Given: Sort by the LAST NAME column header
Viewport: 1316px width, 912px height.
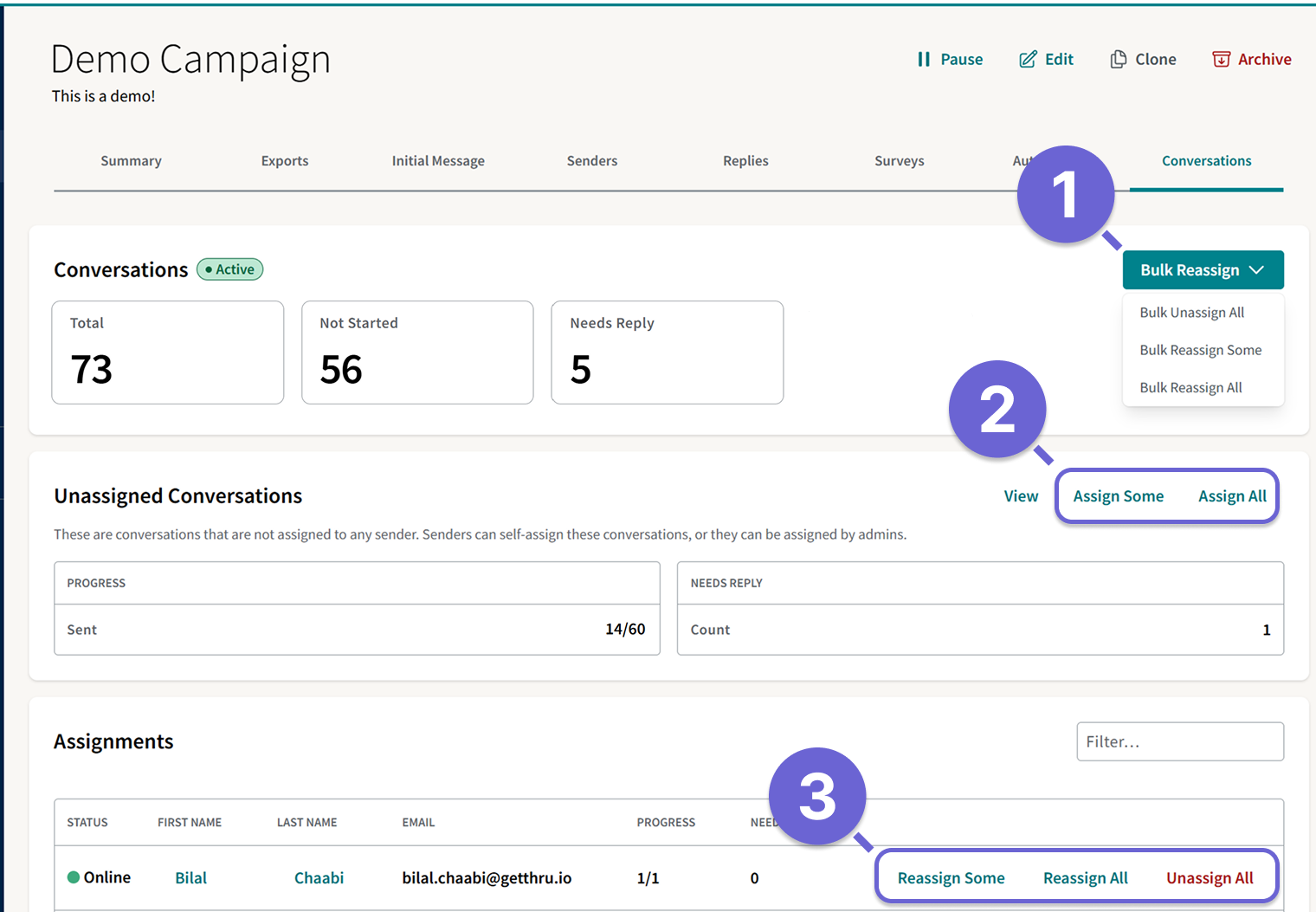Looking at the screenshot, I should [307, 823].
